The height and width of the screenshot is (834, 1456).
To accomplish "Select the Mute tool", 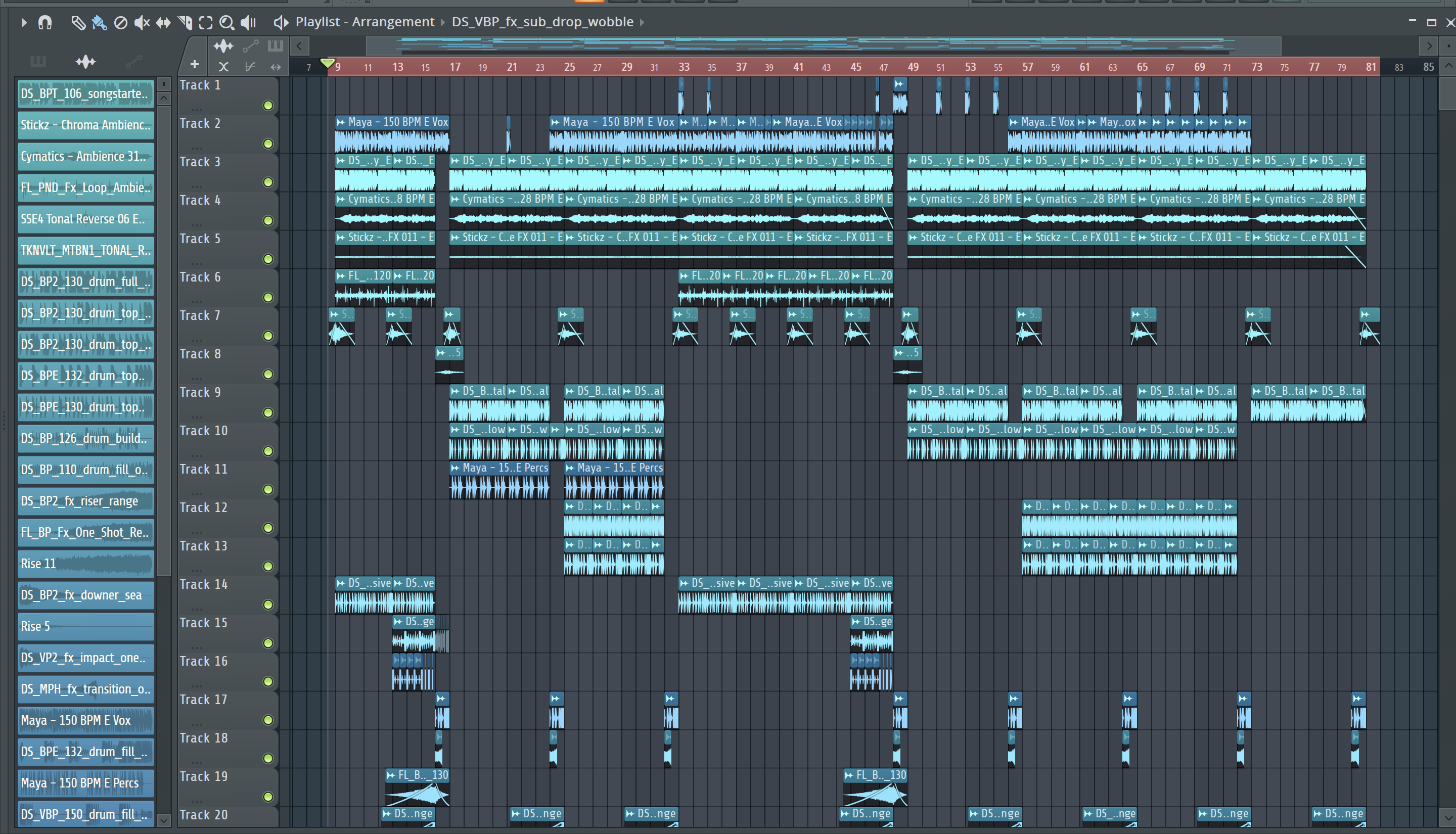I will pos(142,23).
